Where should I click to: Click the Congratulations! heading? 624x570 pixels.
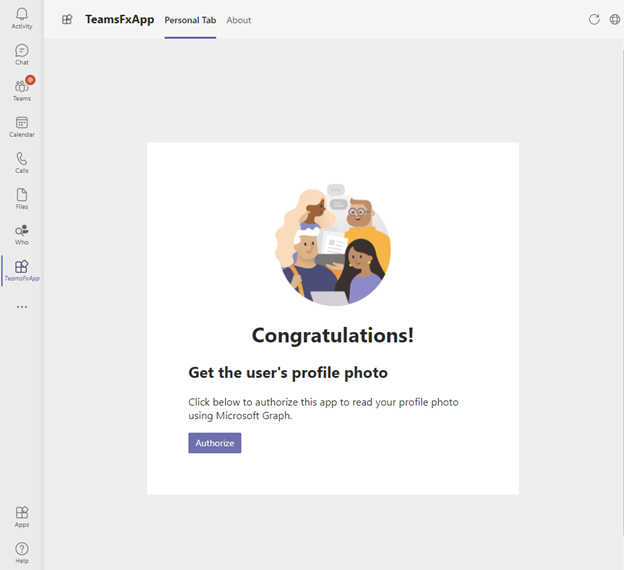(333, 335)
